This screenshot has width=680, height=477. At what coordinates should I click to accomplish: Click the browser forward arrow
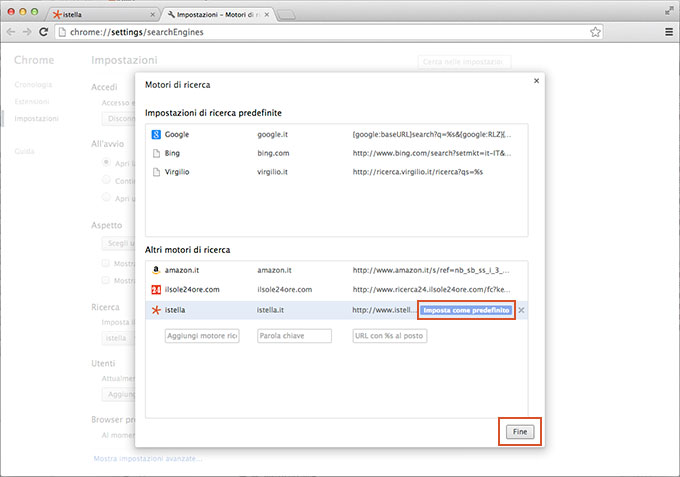[27, 32]
